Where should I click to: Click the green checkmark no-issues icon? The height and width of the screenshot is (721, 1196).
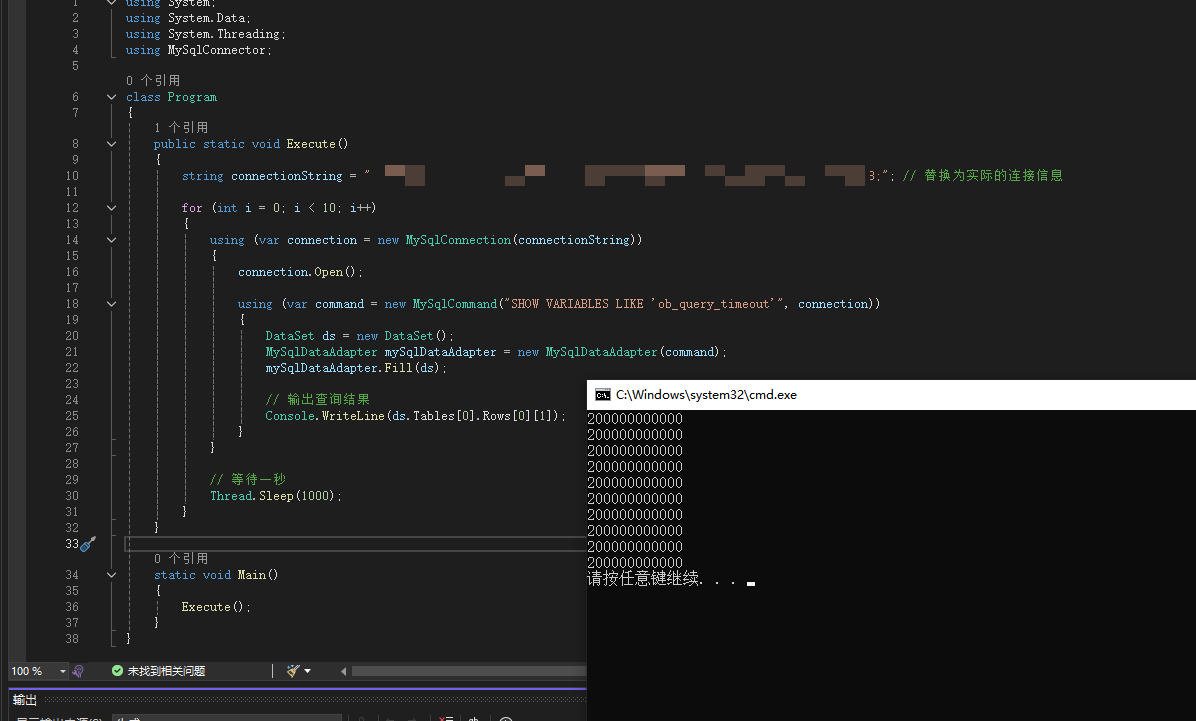click(117, 671)
